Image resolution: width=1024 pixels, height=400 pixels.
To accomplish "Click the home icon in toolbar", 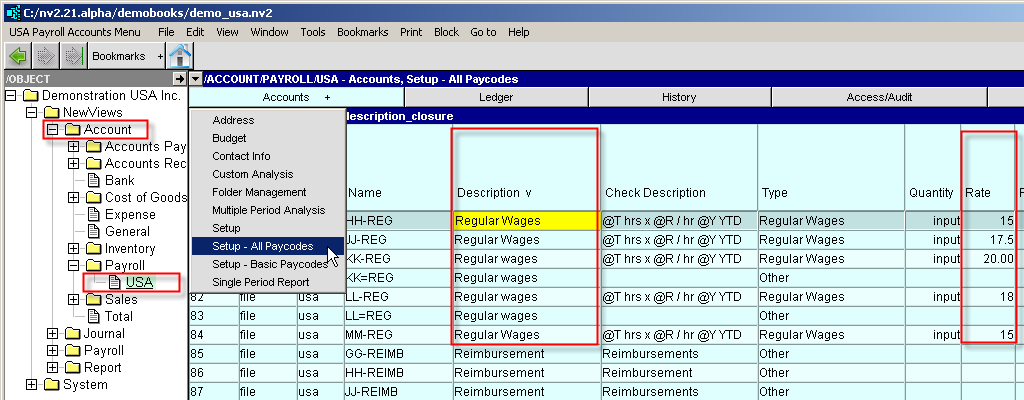I will pos(180,56).
